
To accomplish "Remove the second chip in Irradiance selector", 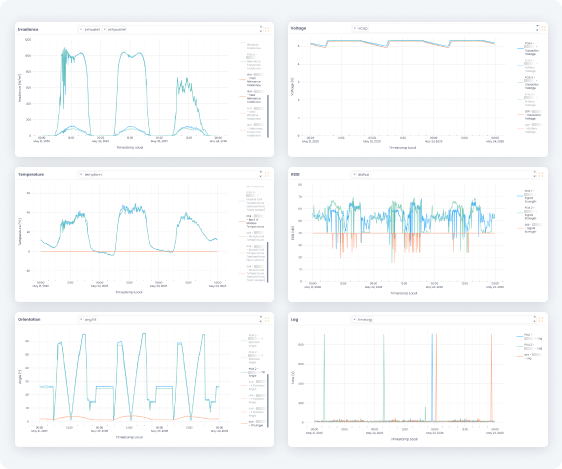I will pos(104,29).
